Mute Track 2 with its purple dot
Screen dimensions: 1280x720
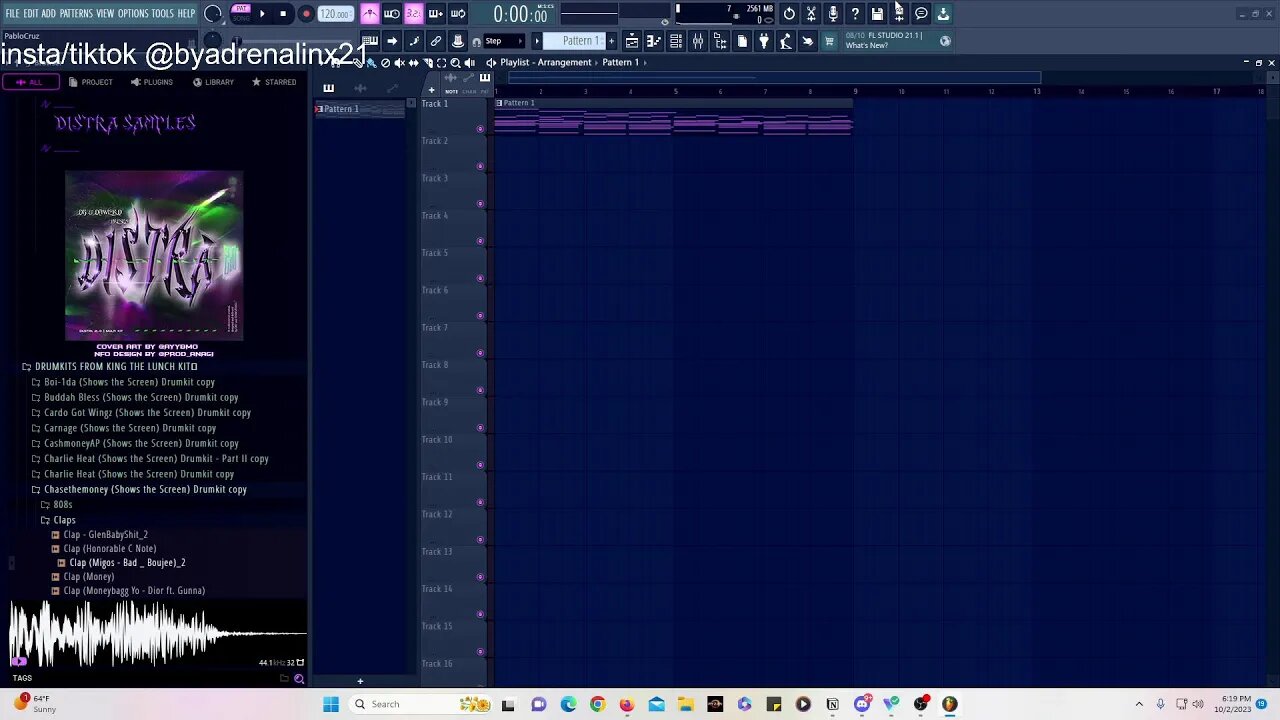(480, 166)
